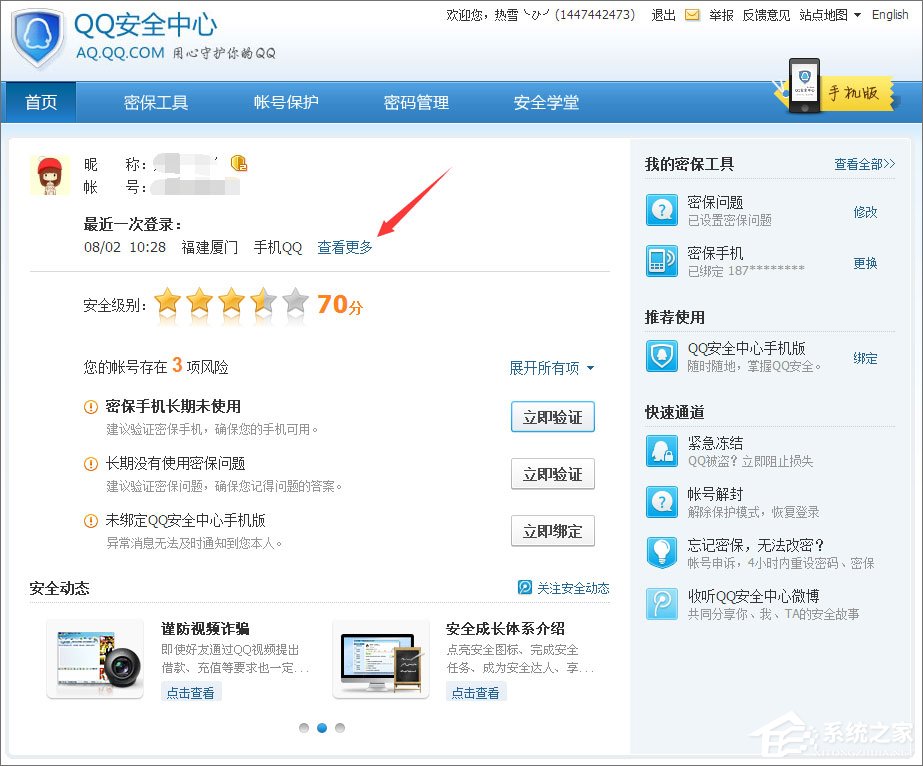Viewport: 923px width, 766px height.
Task: Click the 忘记密保 lightbulb icon
Action: (x=662, y=551)
